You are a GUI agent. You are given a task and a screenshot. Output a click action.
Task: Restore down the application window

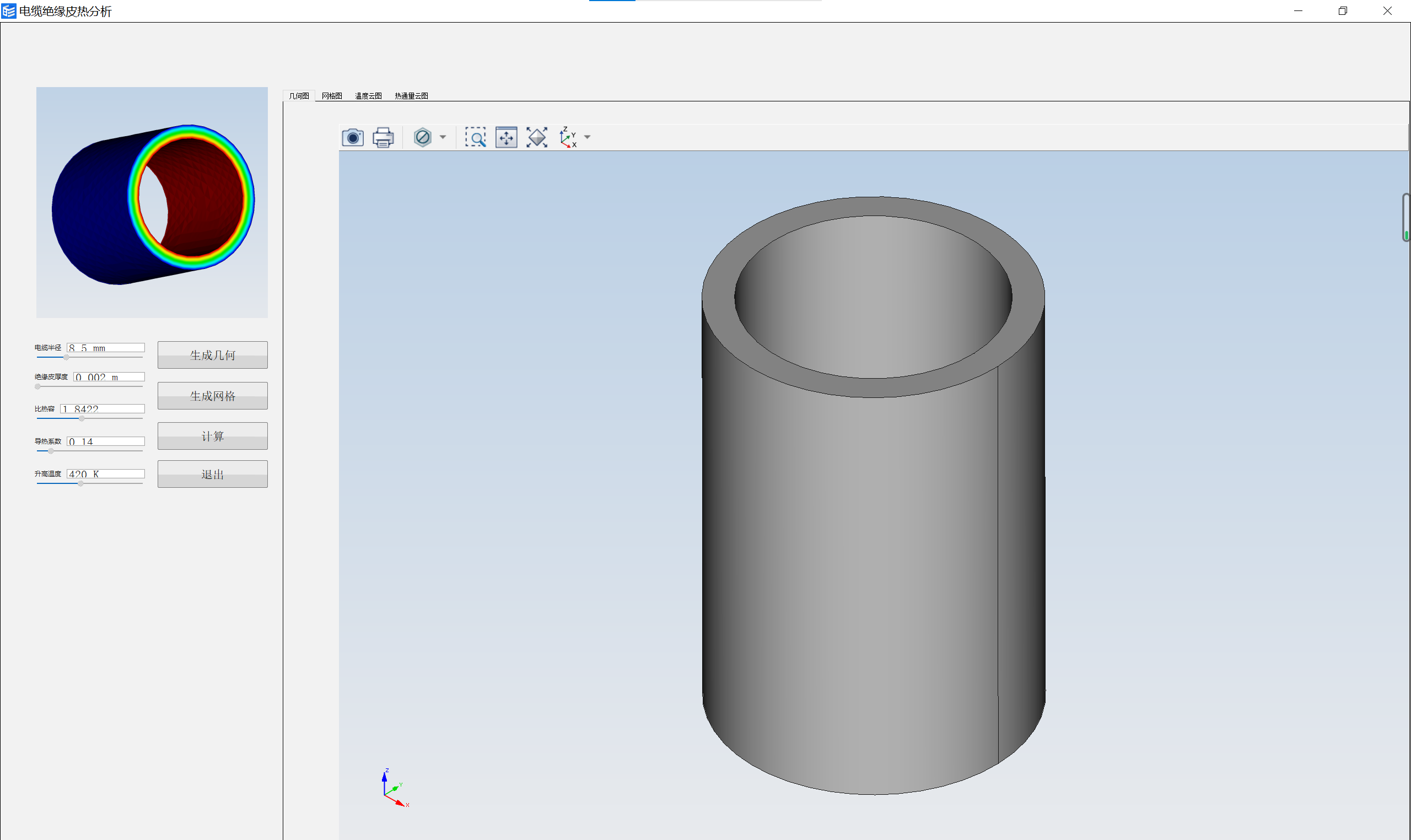coord(1343,11)
